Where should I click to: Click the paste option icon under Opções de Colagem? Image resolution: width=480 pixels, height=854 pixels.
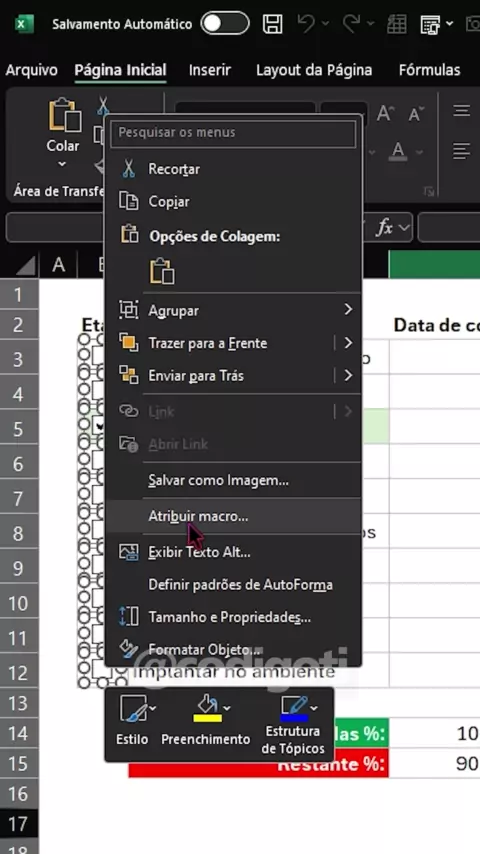point(162,271)
